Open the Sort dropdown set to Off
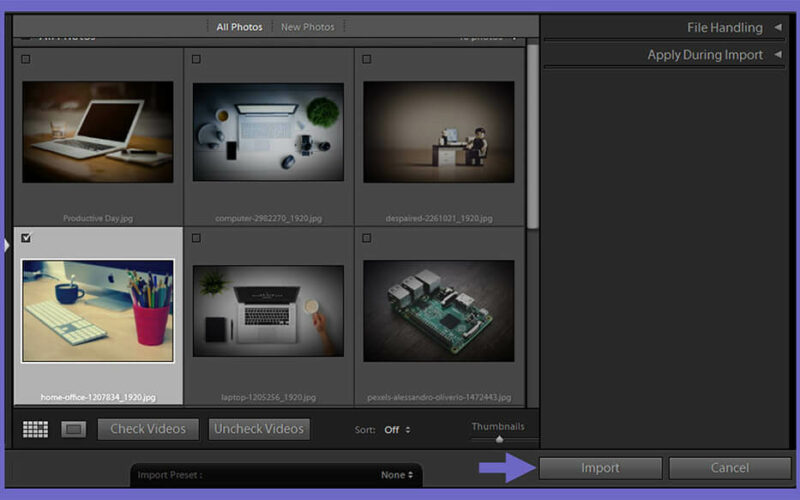The image size is (800, 500). [x=397, y=430]
